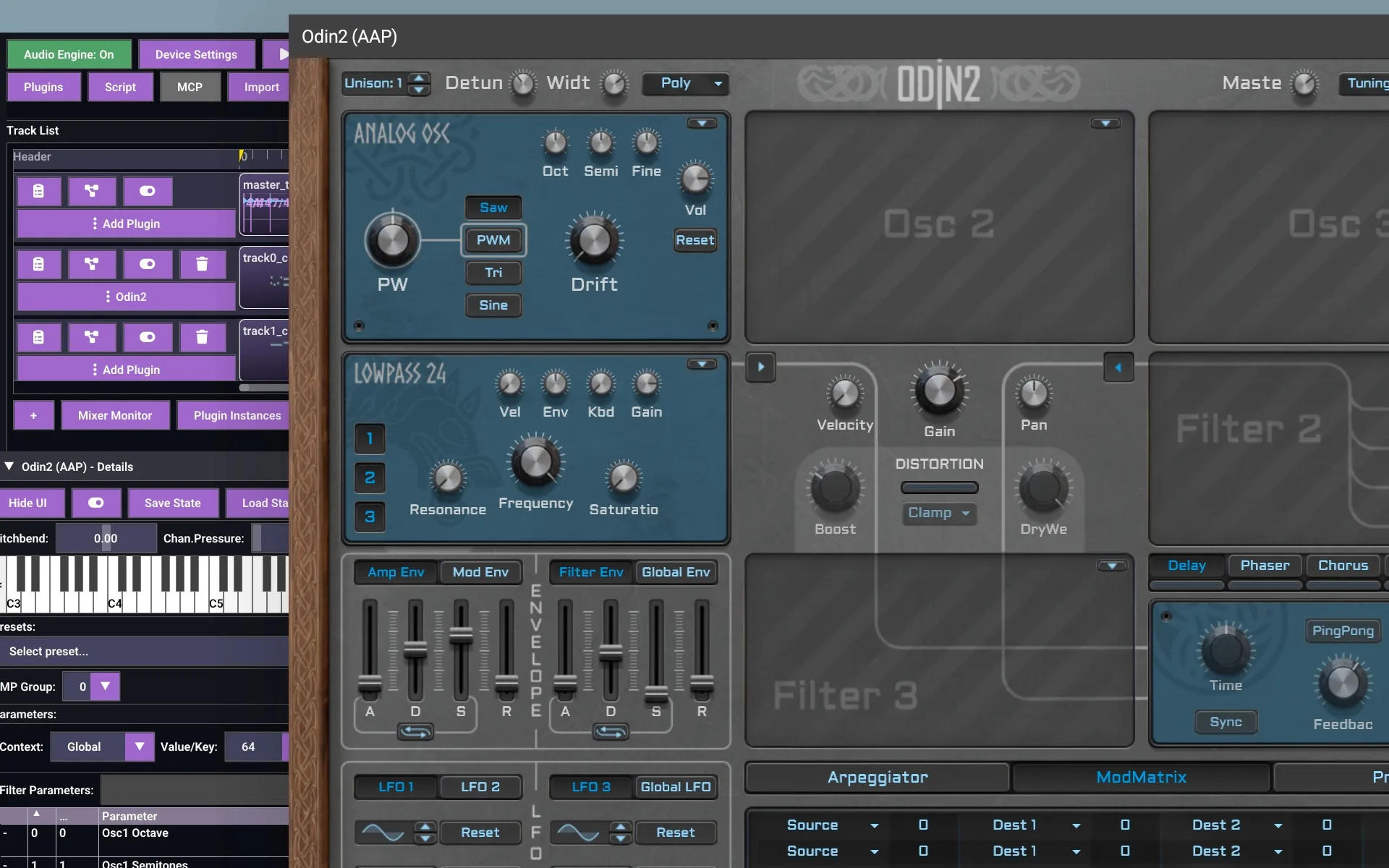This screenshot has width=1389, height=868.
Task: Open the Poly voice mode dropdown
Action: click(685, 83)
